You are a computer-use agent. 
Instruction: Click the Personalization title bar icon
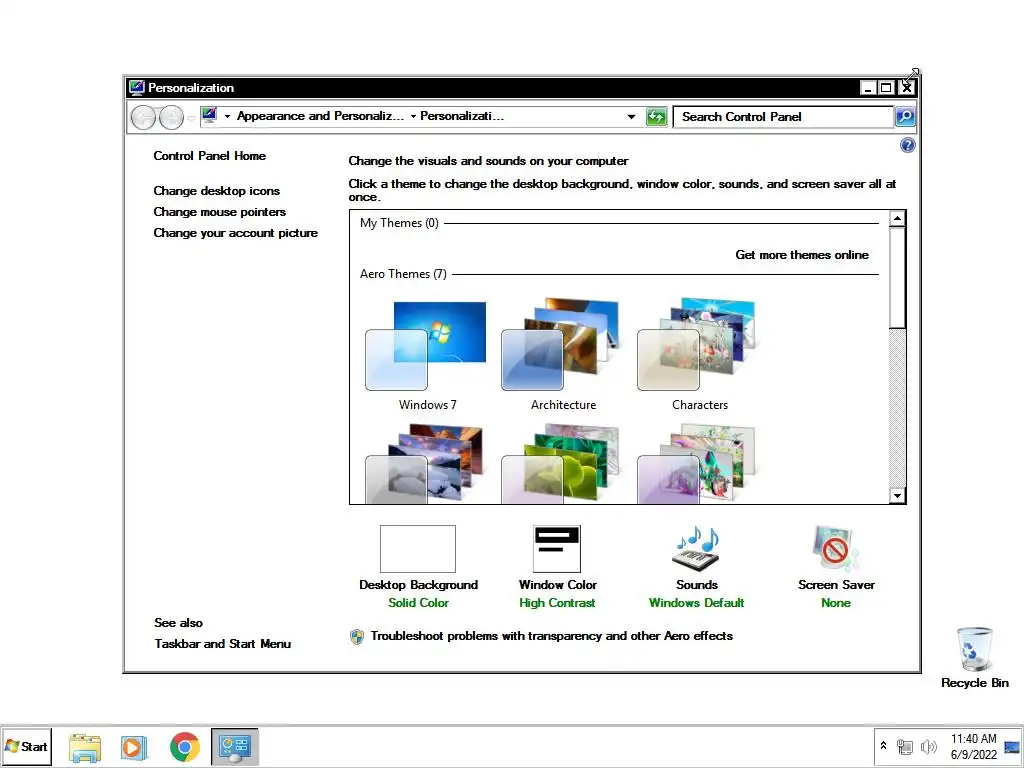pyautogui.click(x=136, y=88)
